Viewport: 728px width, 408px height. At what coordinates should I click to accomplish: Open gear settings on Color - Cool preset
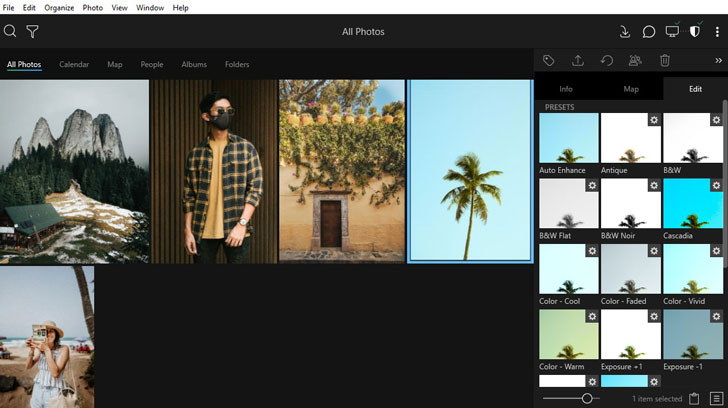click(x=592, y=251)
